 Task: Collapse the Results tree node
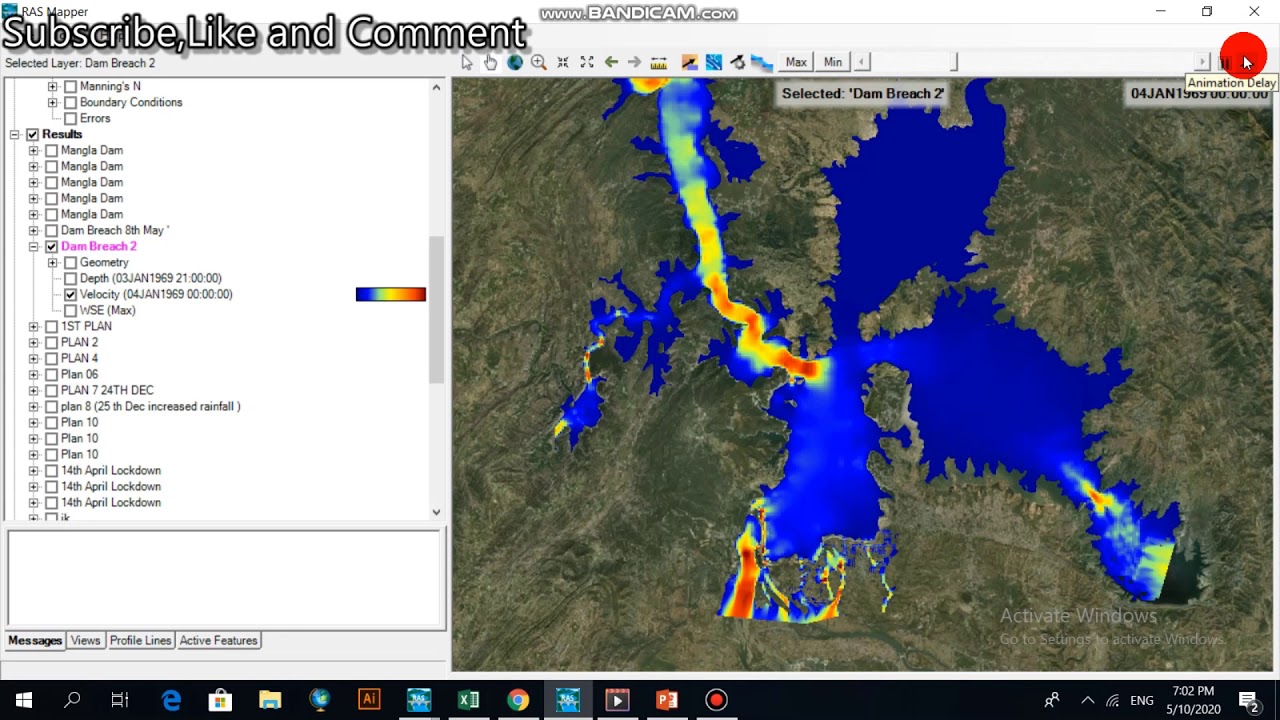15,134
